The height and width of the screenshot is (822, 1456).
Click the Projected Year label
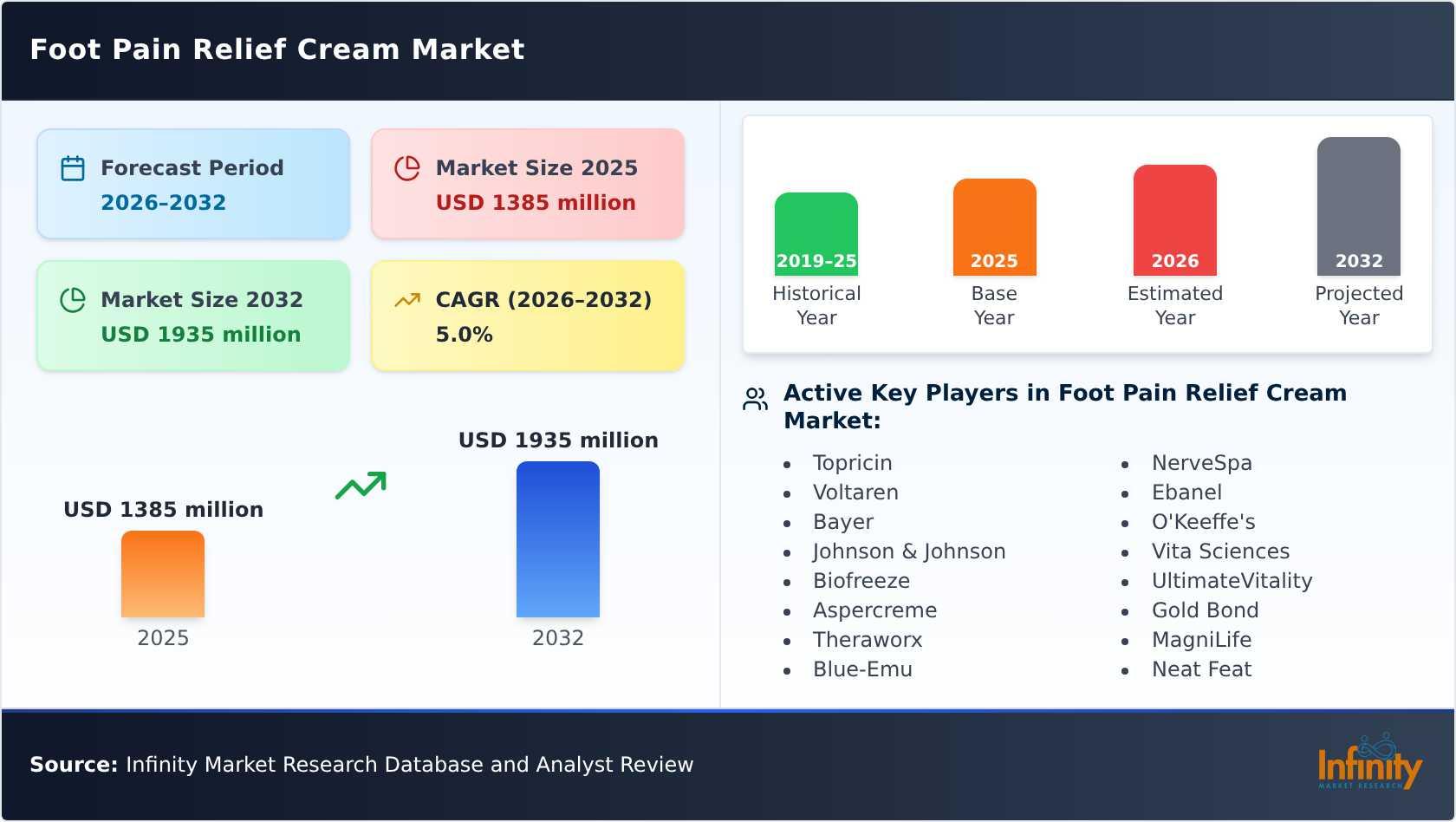[x=1359, y=305]
